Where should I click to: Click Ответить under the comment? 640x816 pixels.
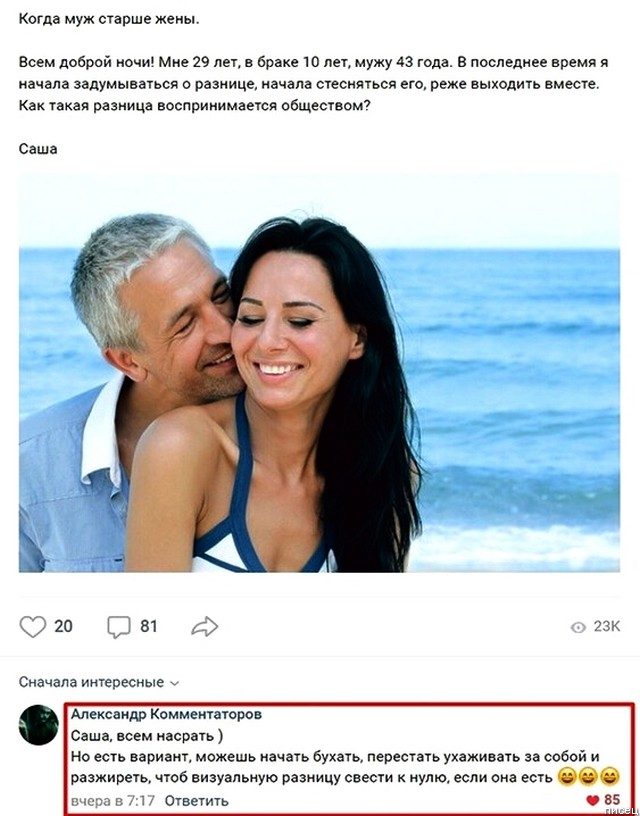point(196,800)
